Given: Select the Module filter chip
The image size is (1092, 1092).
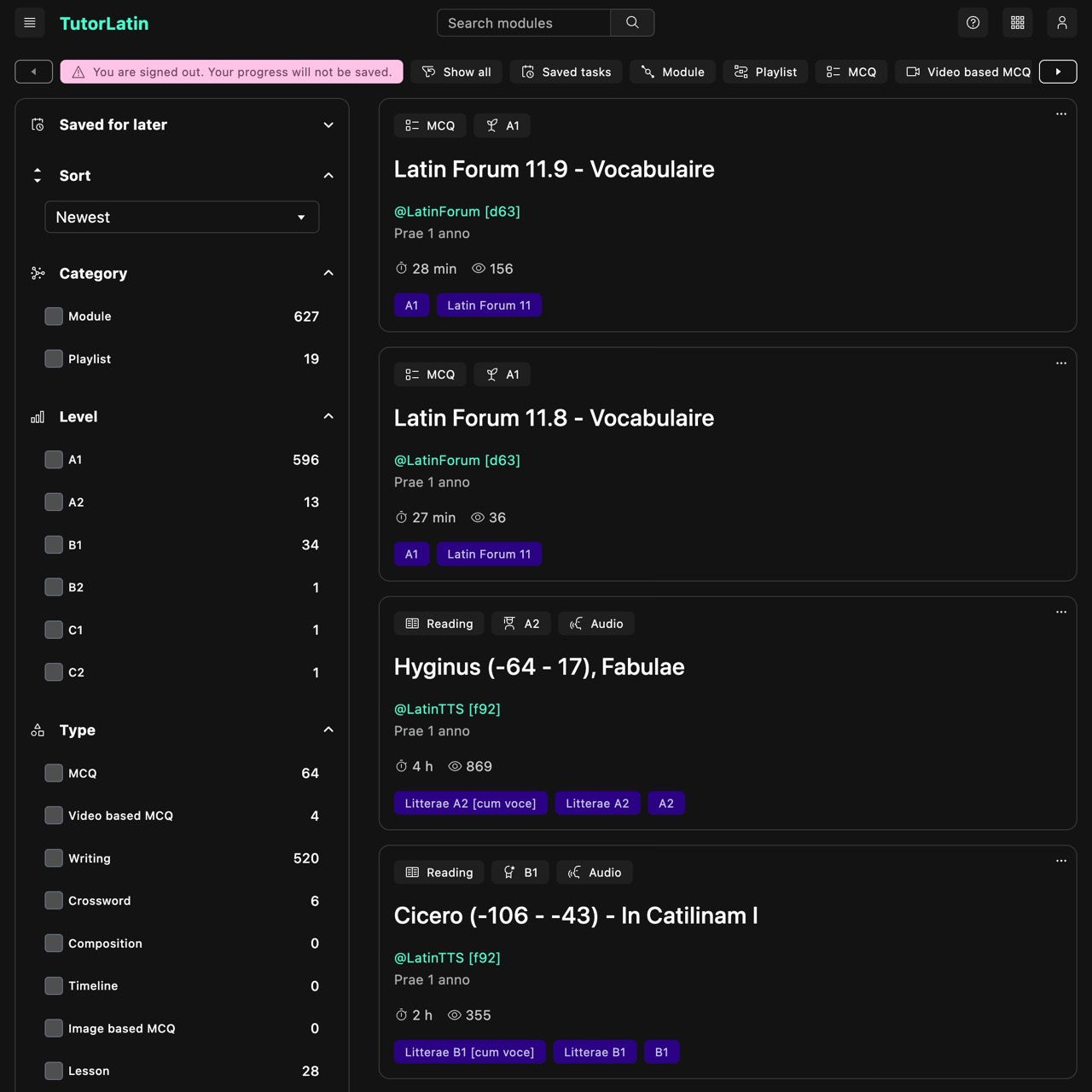Looking at the screenshot, I should [x=673, y=72].
